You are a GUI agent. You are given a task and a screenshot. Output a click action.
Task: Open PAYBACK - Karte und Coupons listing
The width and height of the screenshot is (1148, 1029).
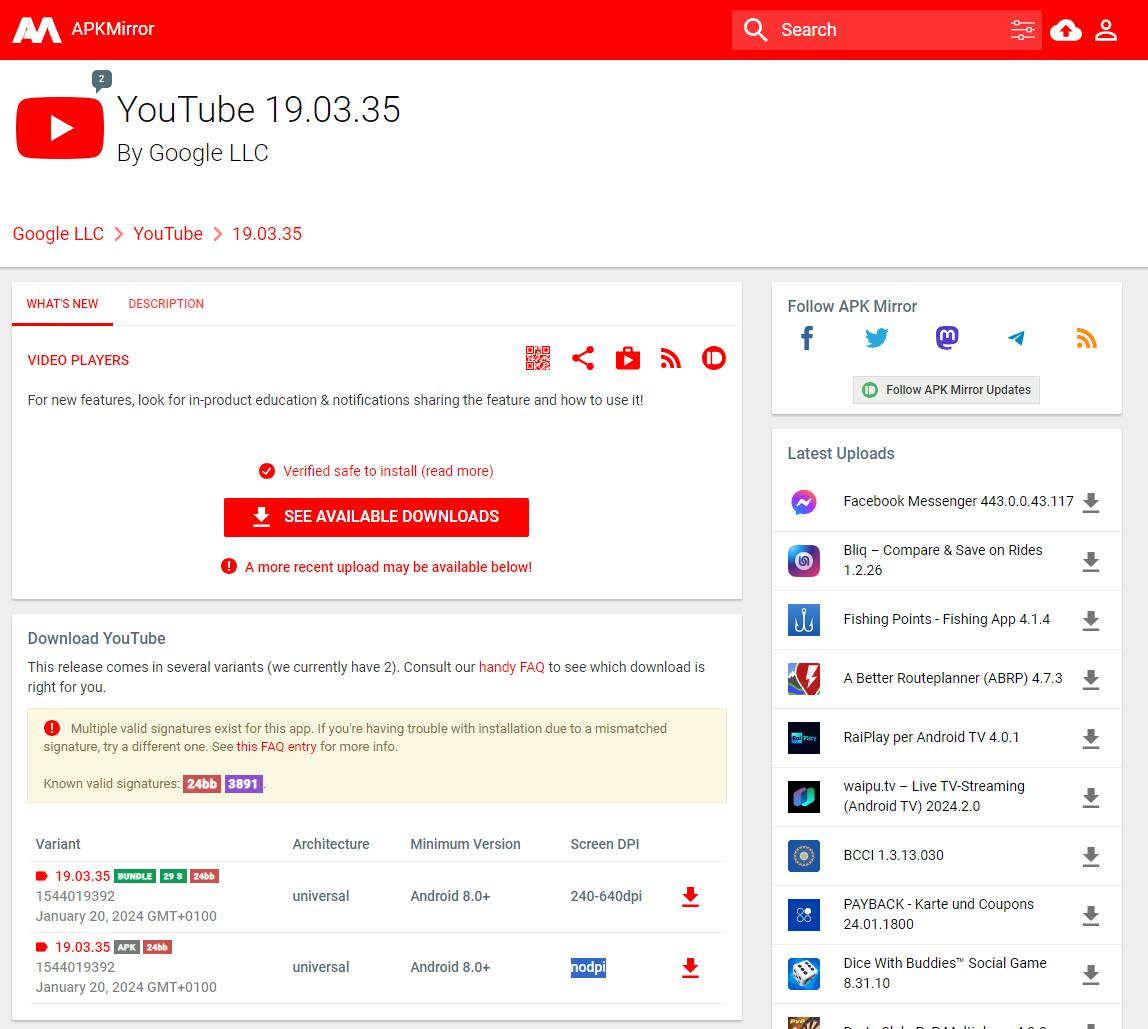(x=939, y=914)
